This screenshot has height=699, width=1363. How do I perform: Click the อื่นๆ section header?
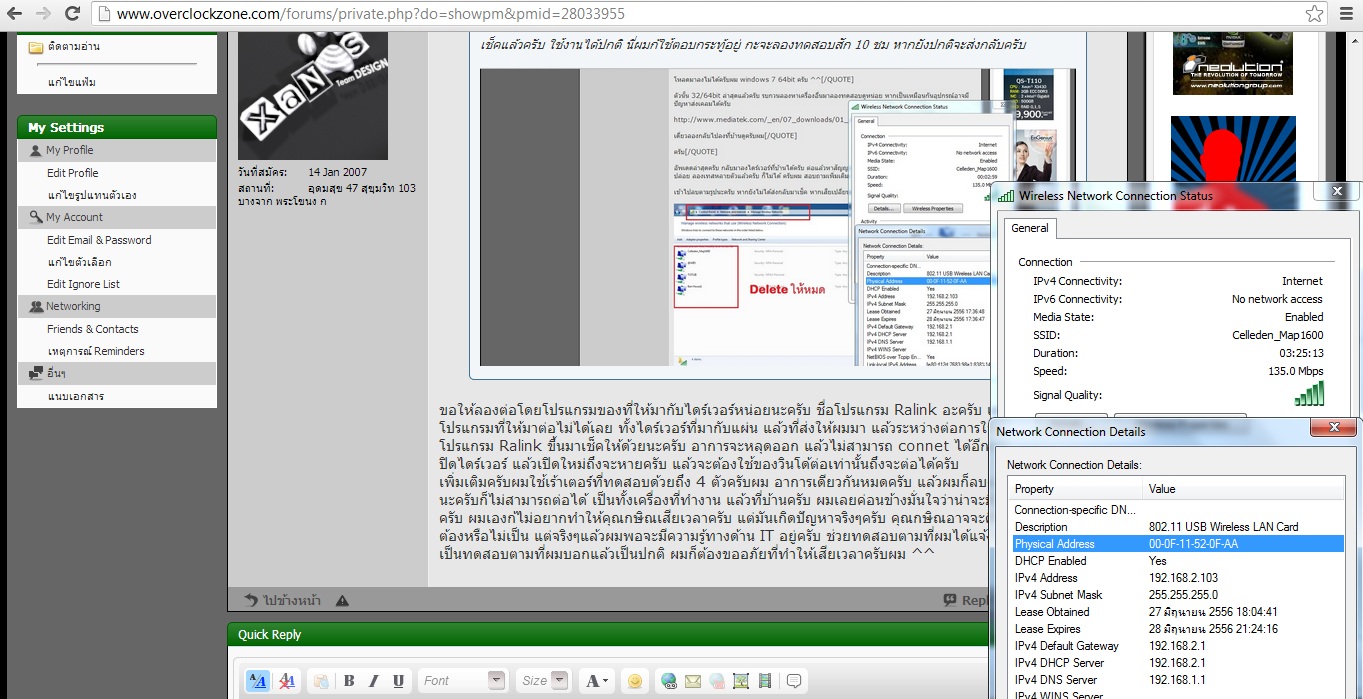coord(117,373)
